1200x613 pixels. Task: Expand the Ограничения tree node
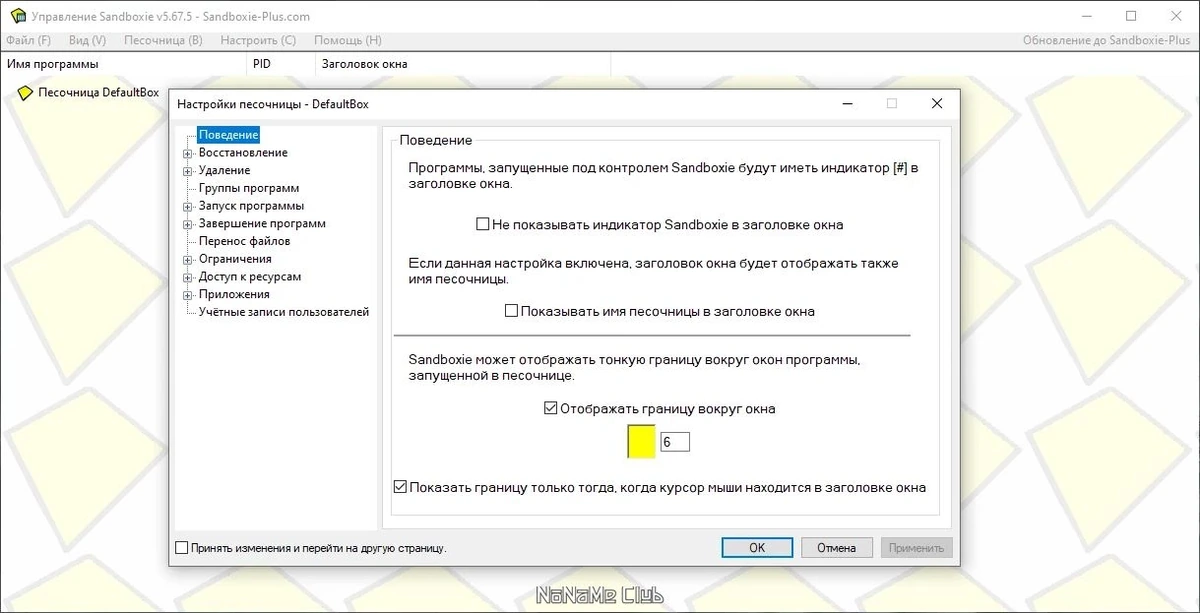187,259
